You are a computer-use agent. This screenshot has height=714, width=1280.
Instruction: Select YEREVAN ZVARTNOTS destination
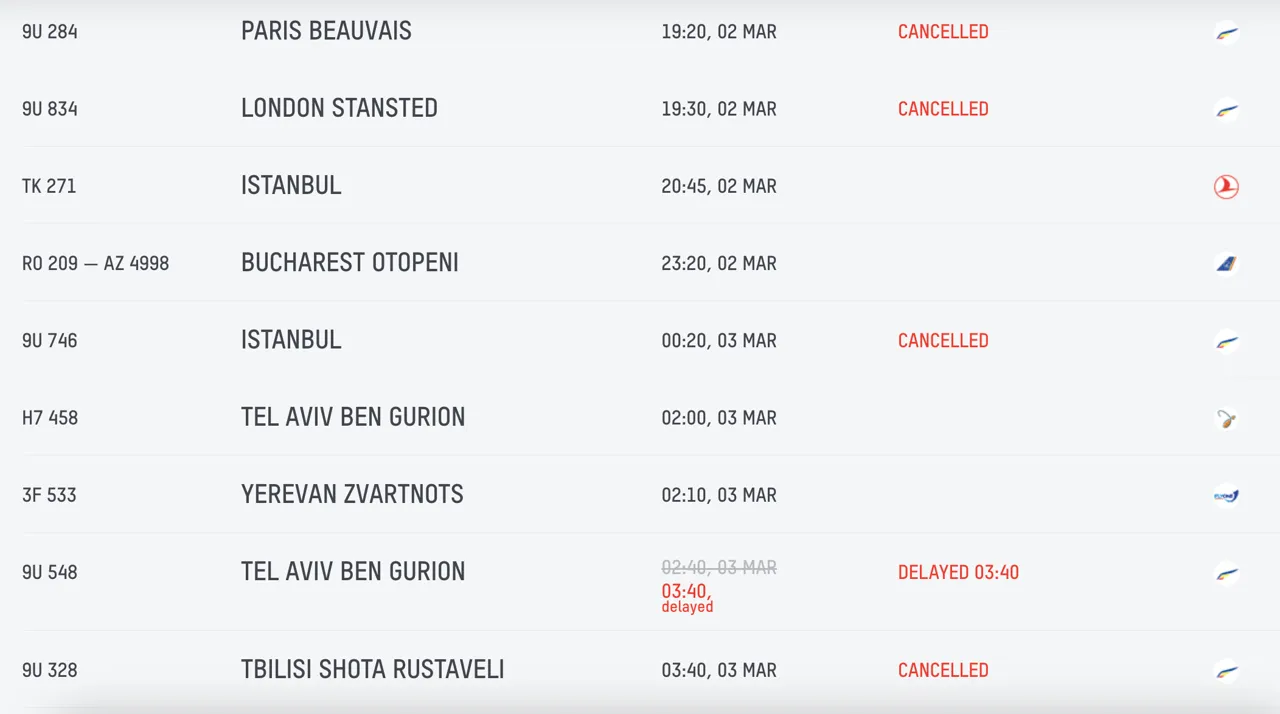[x=352, y=495]
